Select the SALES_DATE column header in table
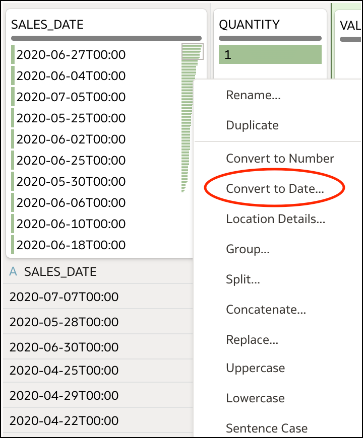 [60, 272]
